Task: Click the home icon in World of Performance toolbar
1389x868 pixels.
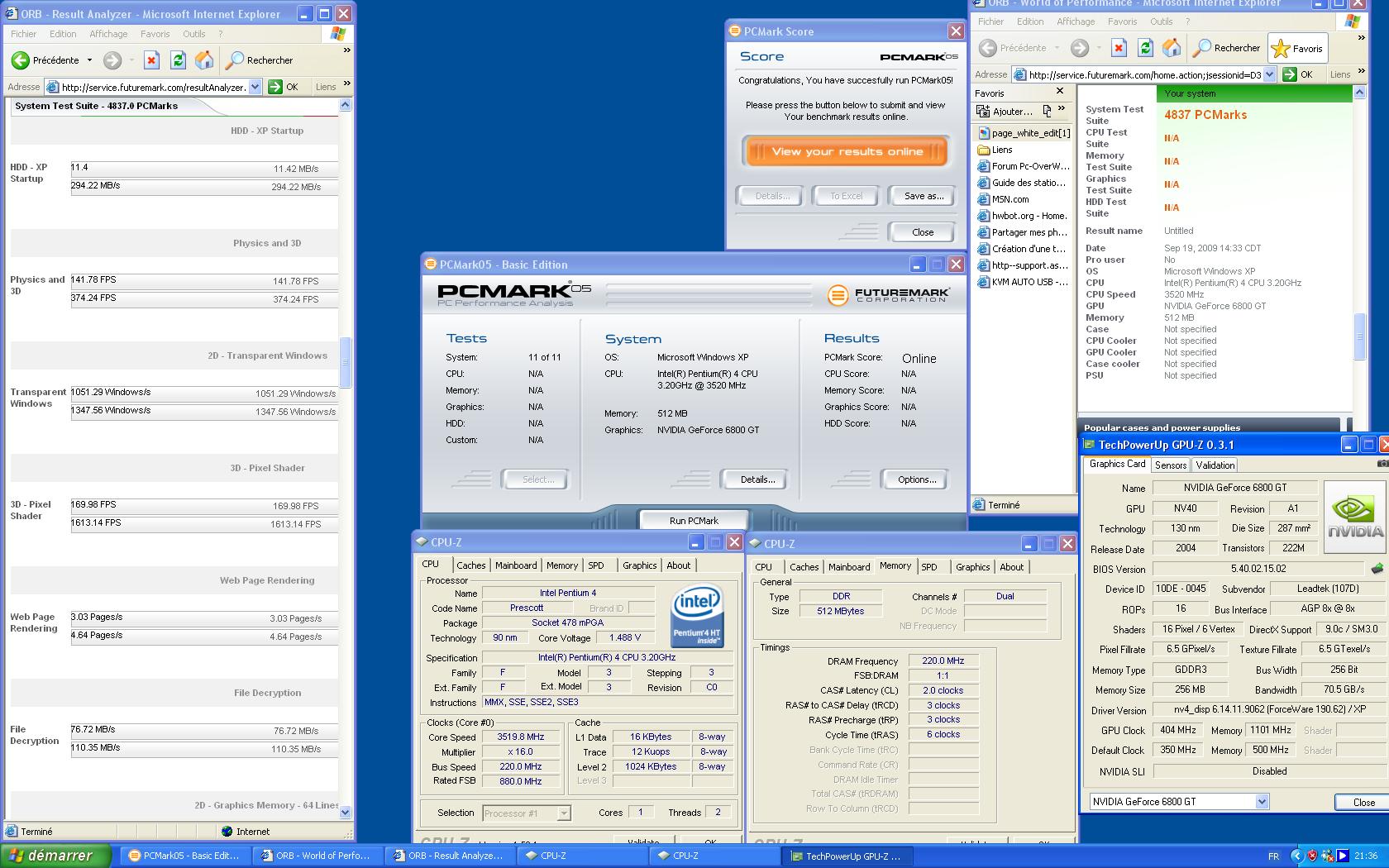Action: pyautogui.click(x=1172, y=48)
